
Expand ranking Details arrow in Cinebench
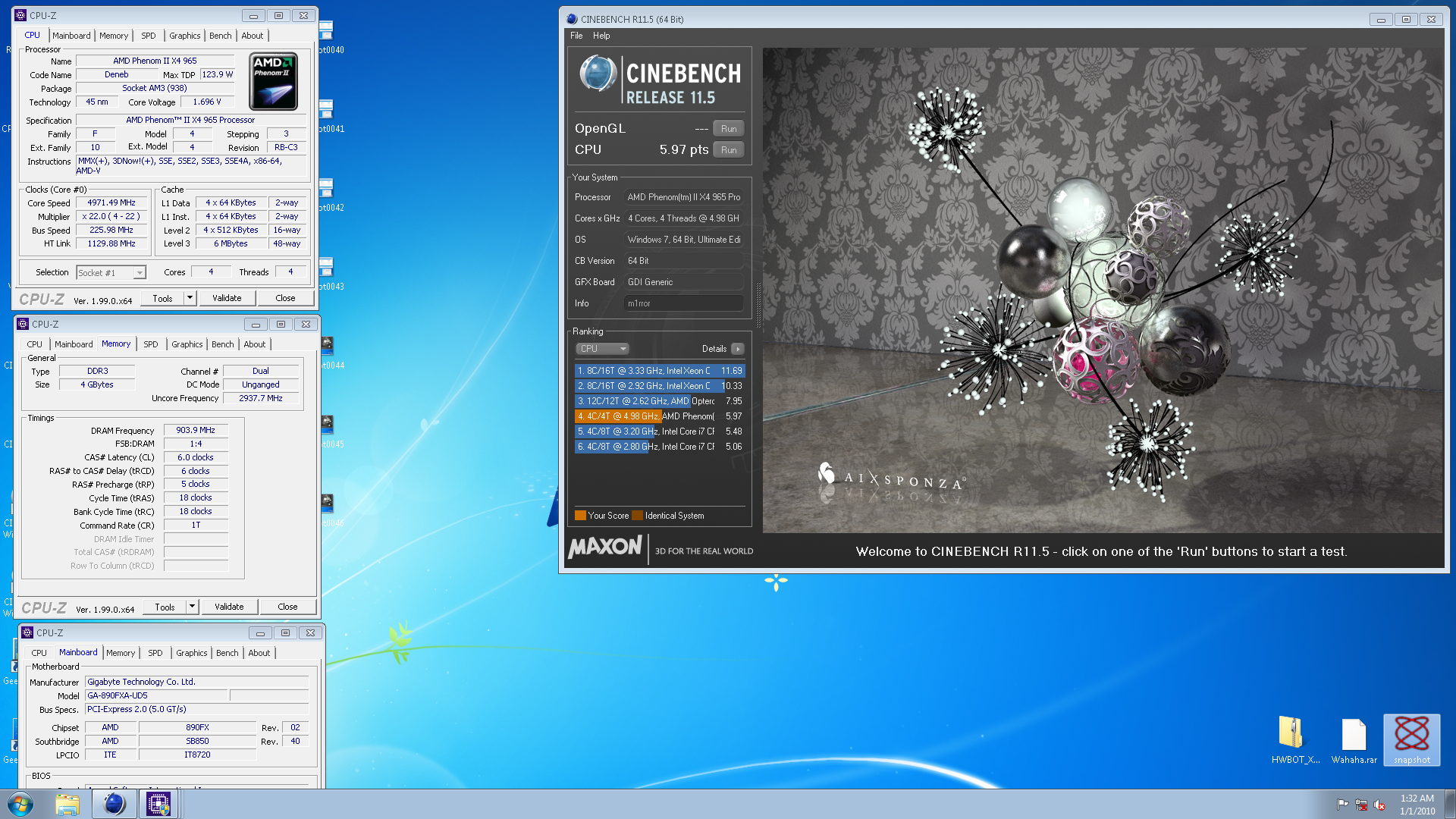737,349
